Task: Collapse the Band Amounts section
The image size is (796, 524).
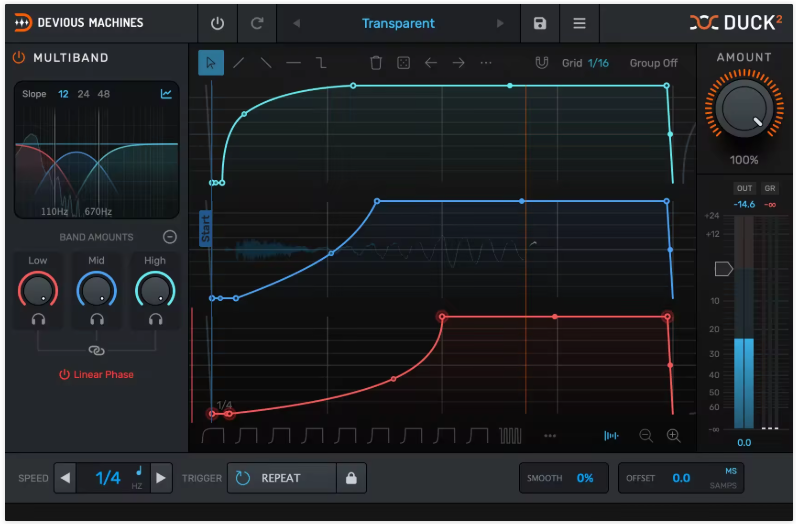Action: coord(170,237)
